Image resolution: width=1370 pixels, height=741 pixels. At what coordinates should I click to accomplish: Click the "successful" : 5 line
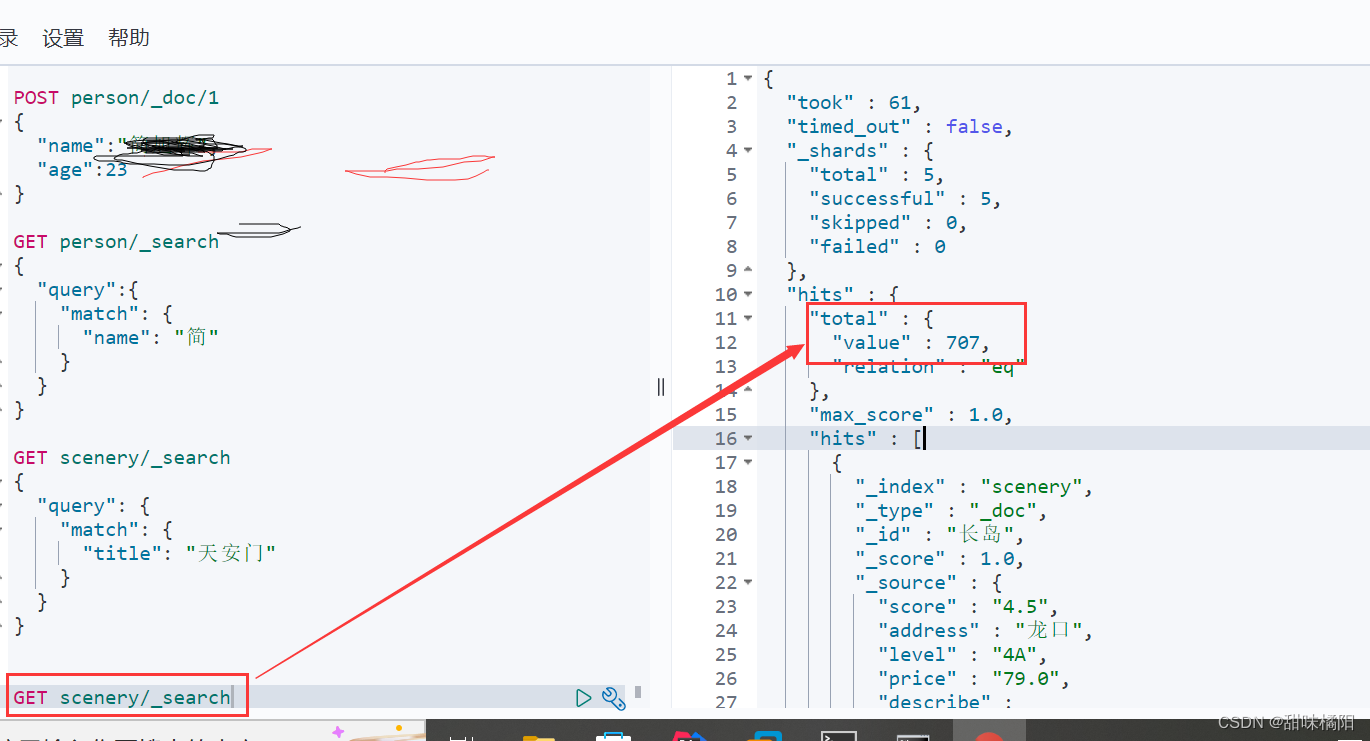point(905,199)
